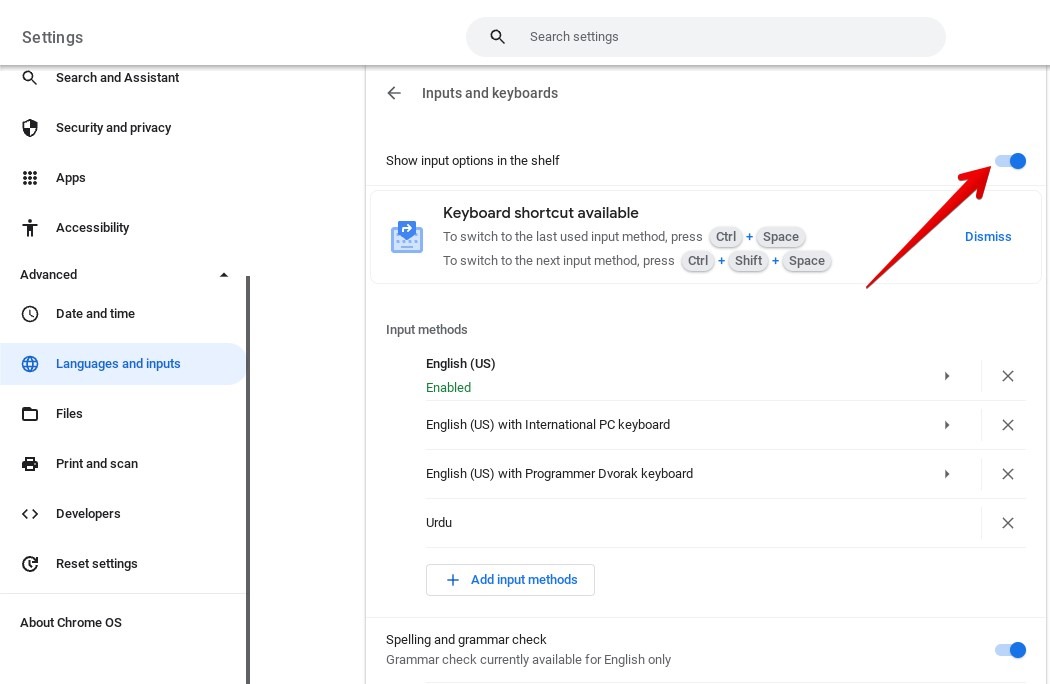
Task: Turn off Spelling and grammar check
Action: pos(1010,650)
